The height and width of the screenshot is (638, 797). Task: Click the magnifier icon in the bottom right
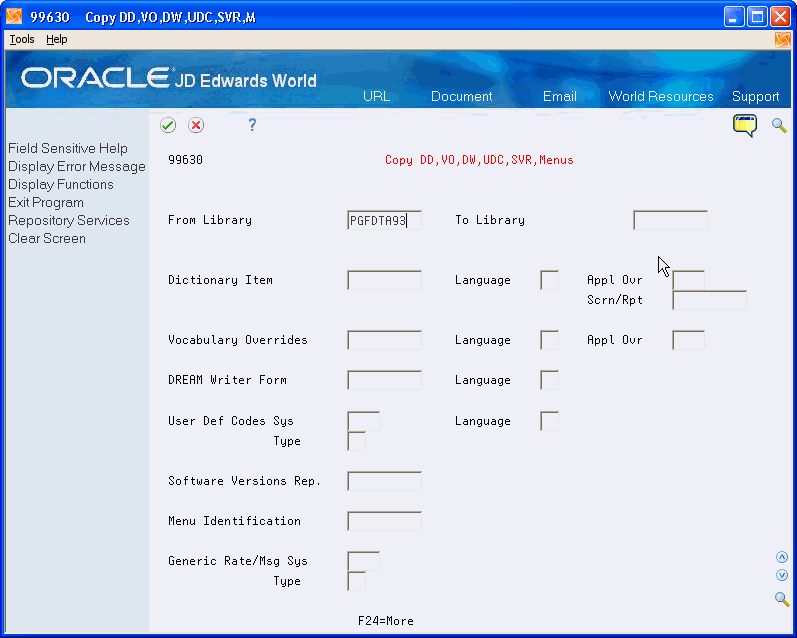point(782,599)
